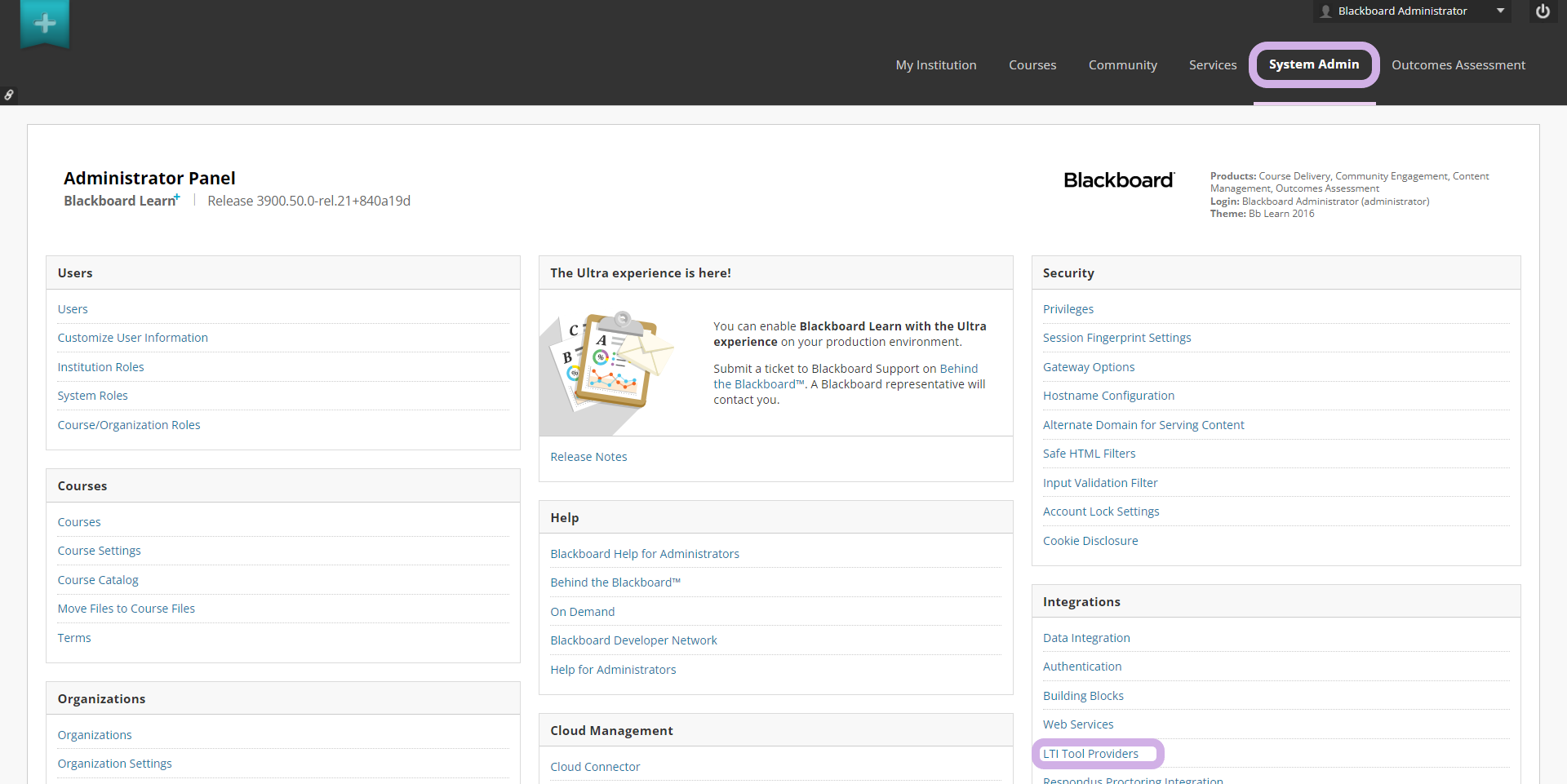Click the Blackboard Administrator user avatar icon
The image size is (1567, 784).
[x=1326, y=11]
